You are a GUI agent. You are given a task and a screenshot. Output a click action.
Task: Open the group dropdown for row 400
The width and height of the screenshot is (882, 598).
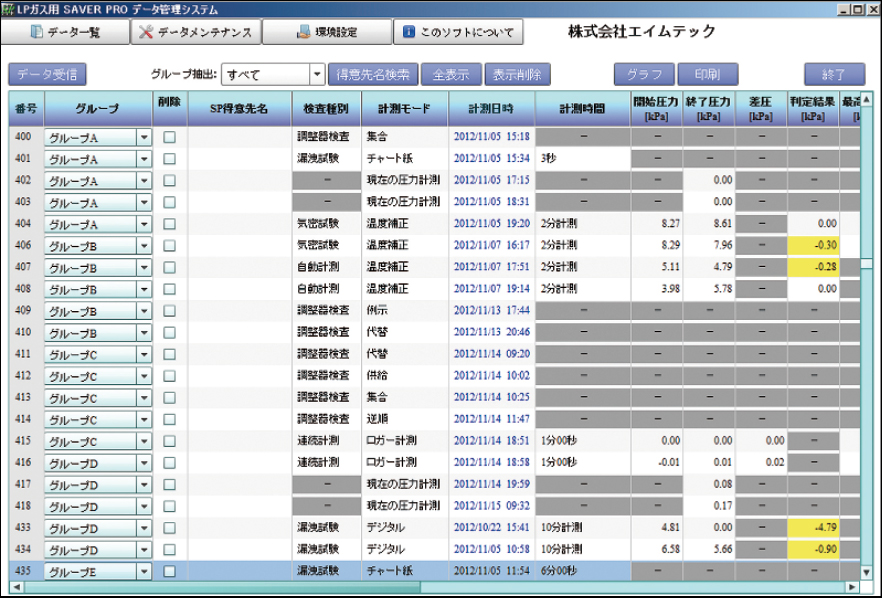click(x=144, y=137)
